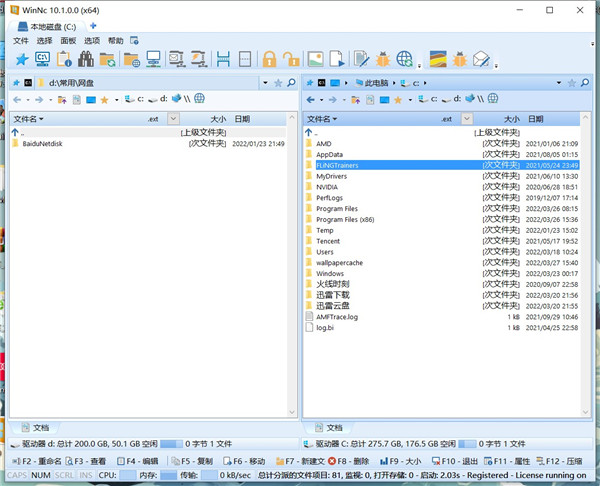Viewport: 600px width, 486px height.
Task: Toggle the CAPS indicator in status bar
Action: coord(17,475)
